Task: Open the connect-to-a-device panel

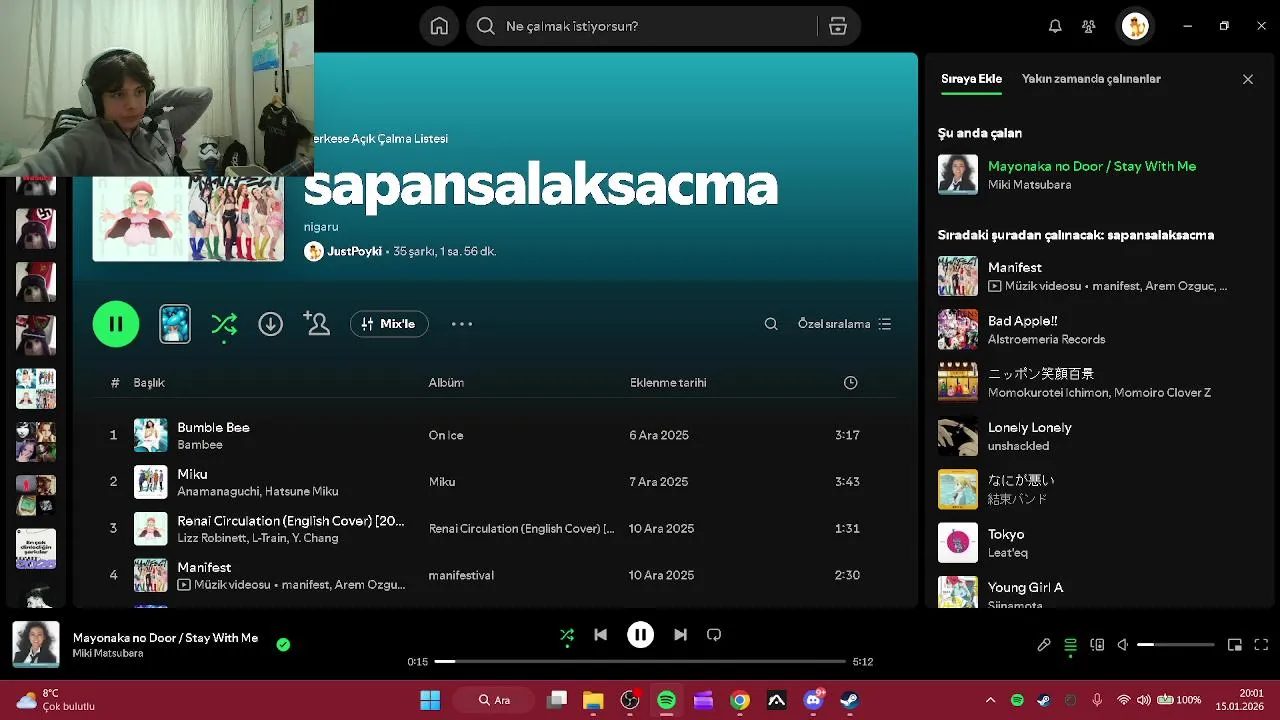Action: [1097, 645]
